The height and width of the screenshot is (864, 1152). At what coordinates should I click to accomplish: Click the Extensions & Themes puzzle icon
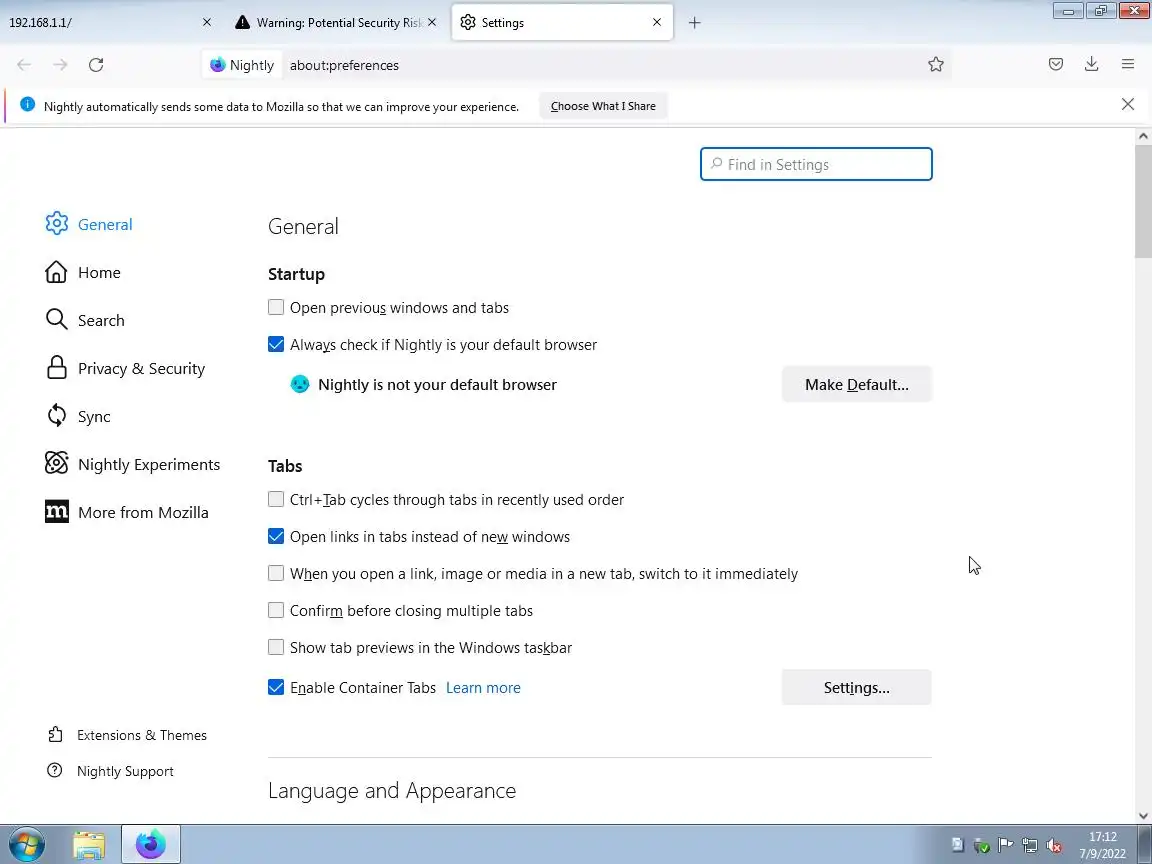pyautogui.click(x=55, y=735)
